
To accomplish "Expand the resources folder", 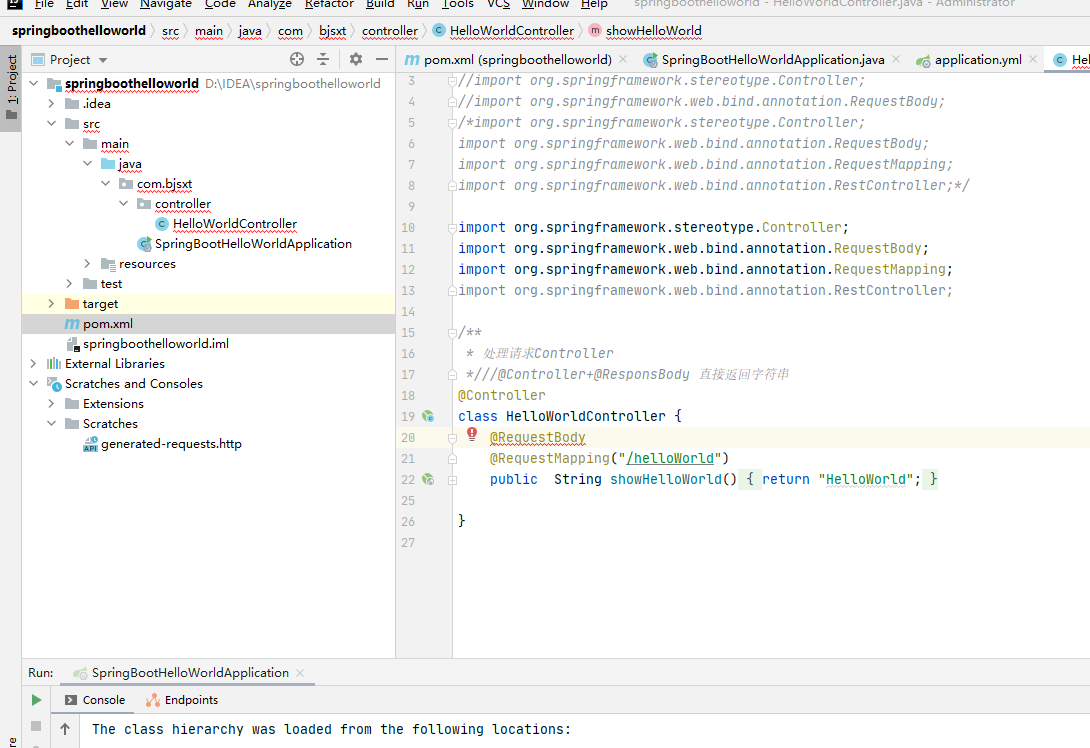I will [87, 263].
